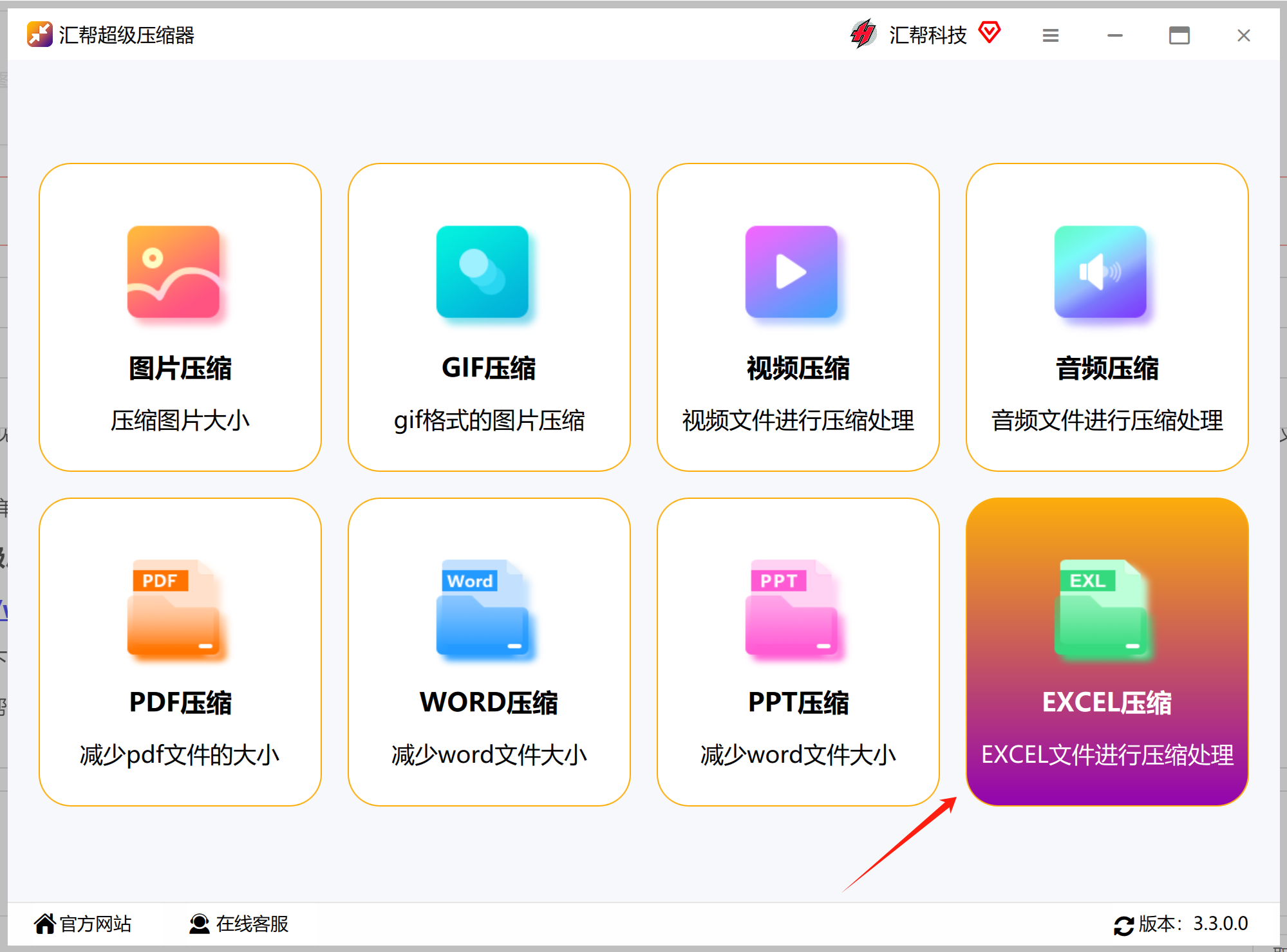The height and width of the screenshot is (952, 1287).
Task: Open the image compression icon
Action: [x=173, y=272]
